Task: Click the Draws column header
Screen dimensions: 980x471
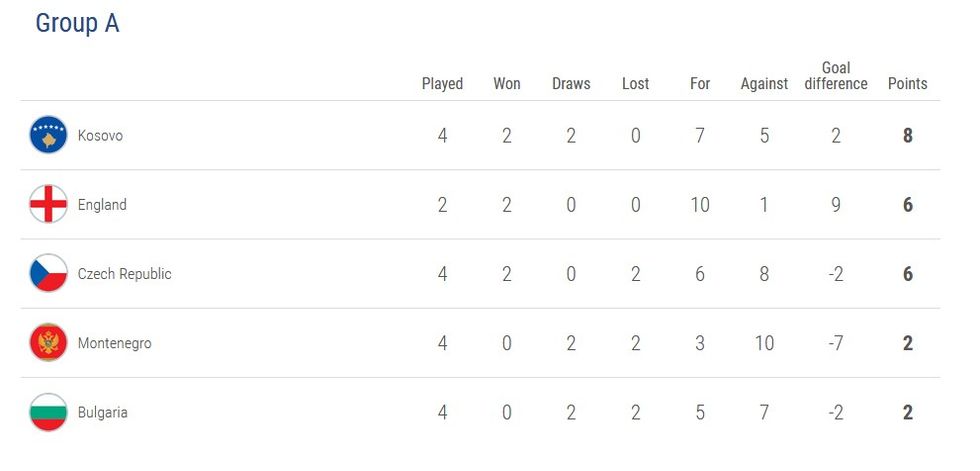Action: tap(571, 84)
